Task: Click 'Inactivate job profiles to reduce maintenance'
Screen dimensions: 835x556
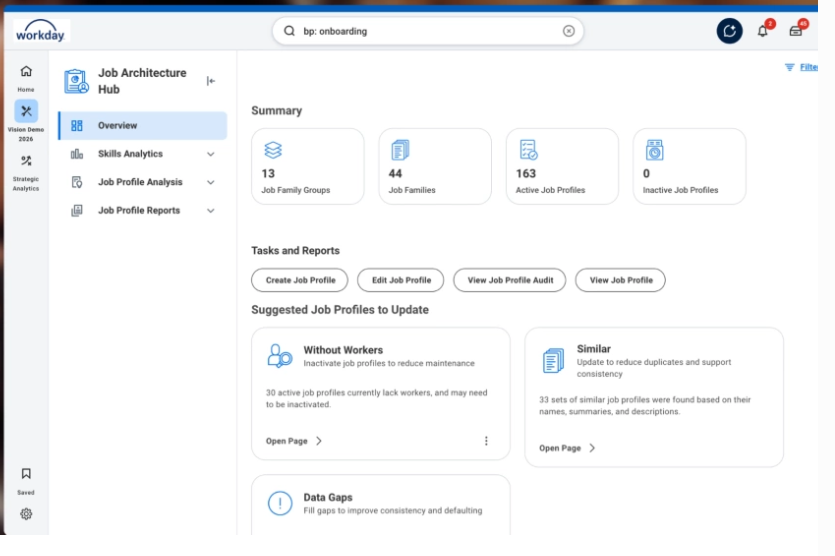Action: 389,363
